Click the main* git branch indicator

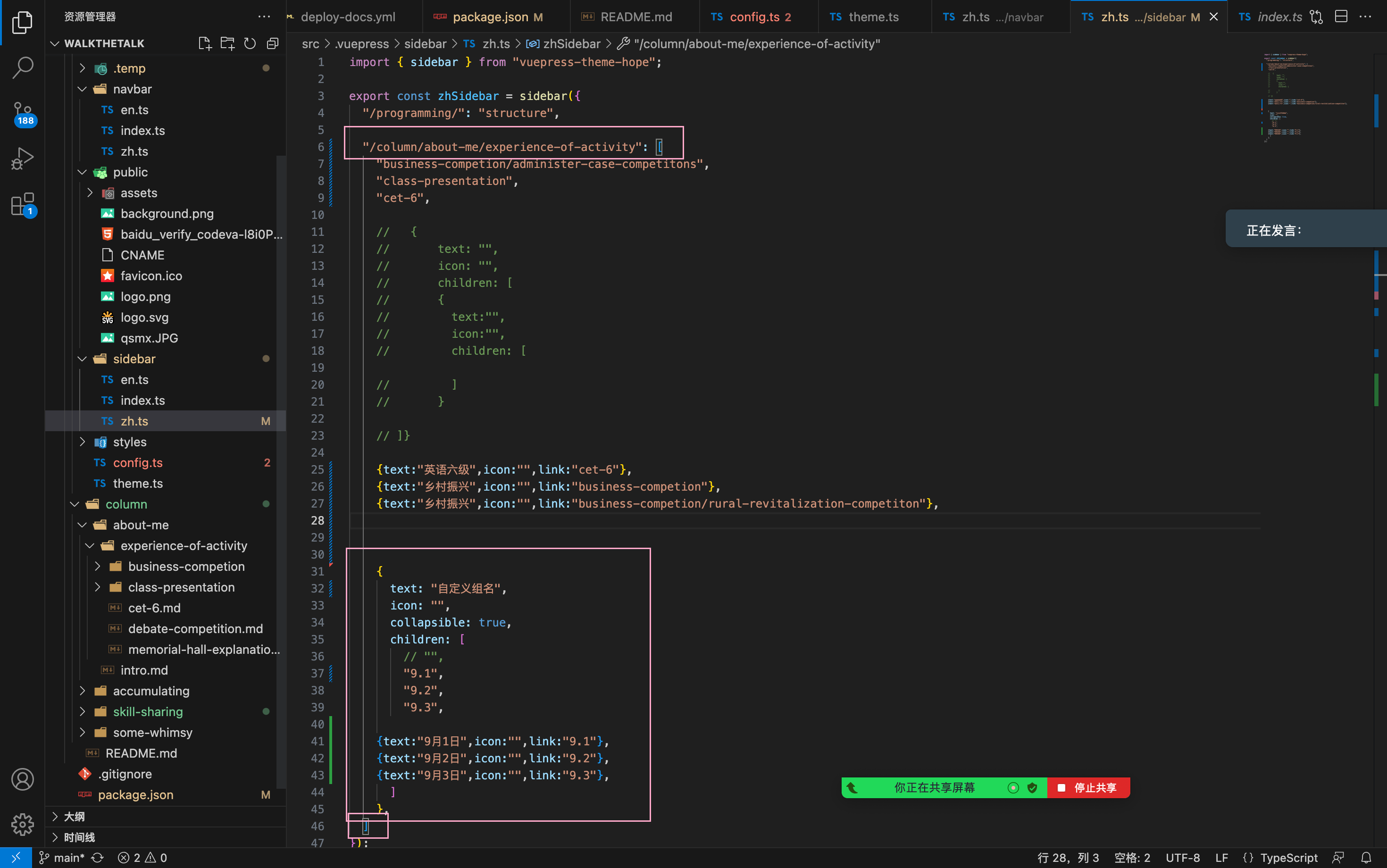[x=61, y=858]
